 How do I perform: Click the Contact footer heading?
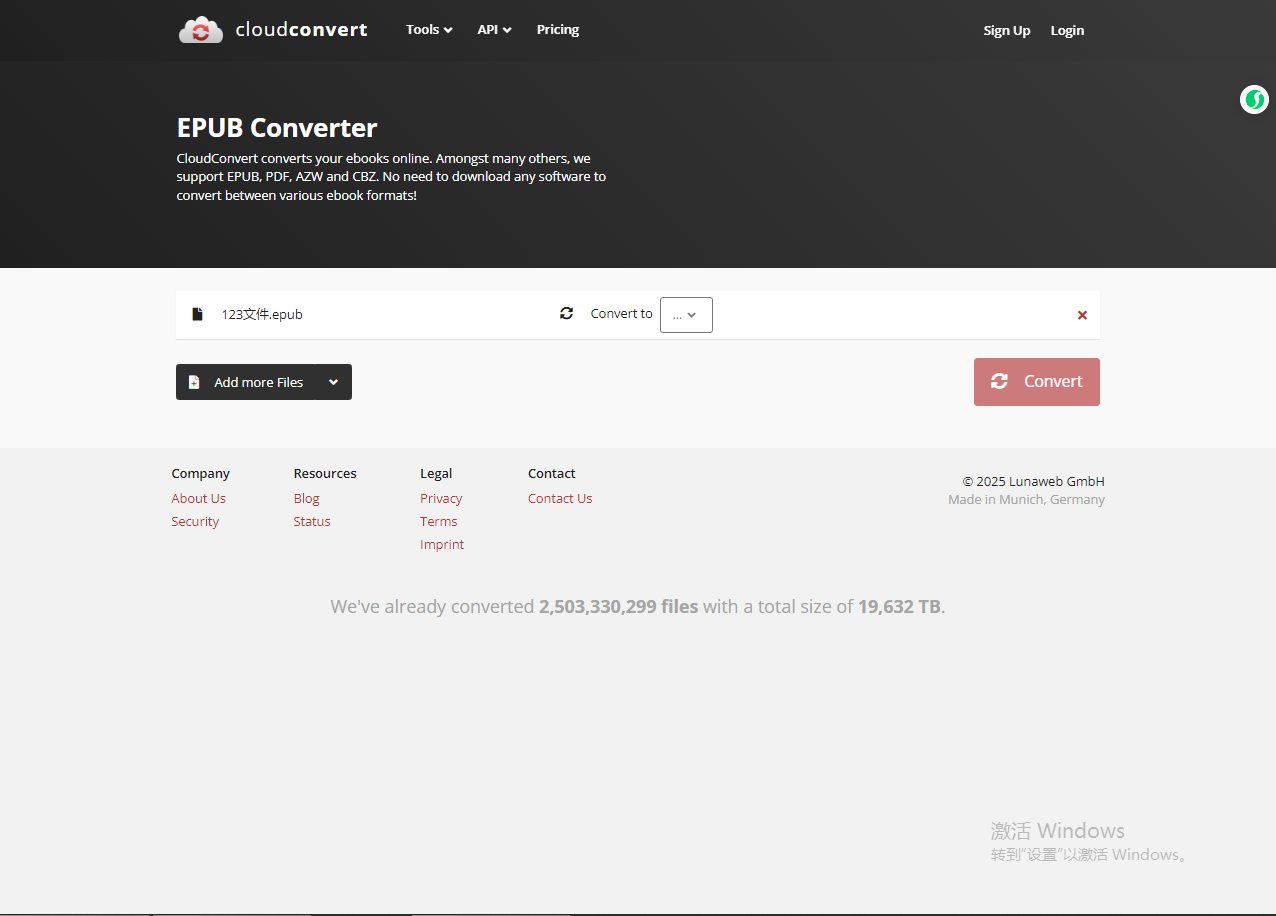tap(552, 473)
